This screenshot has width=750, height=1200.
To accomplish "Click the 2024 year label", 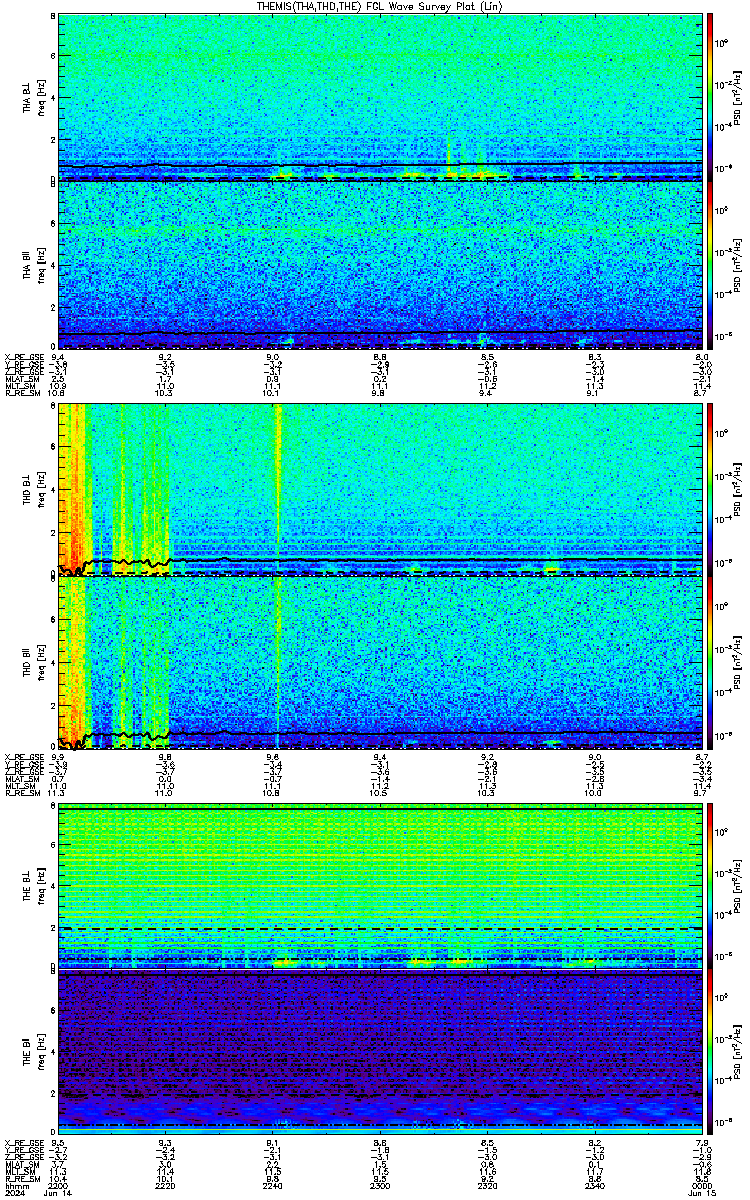I will pyautogui.click(x=14, y=1194).
